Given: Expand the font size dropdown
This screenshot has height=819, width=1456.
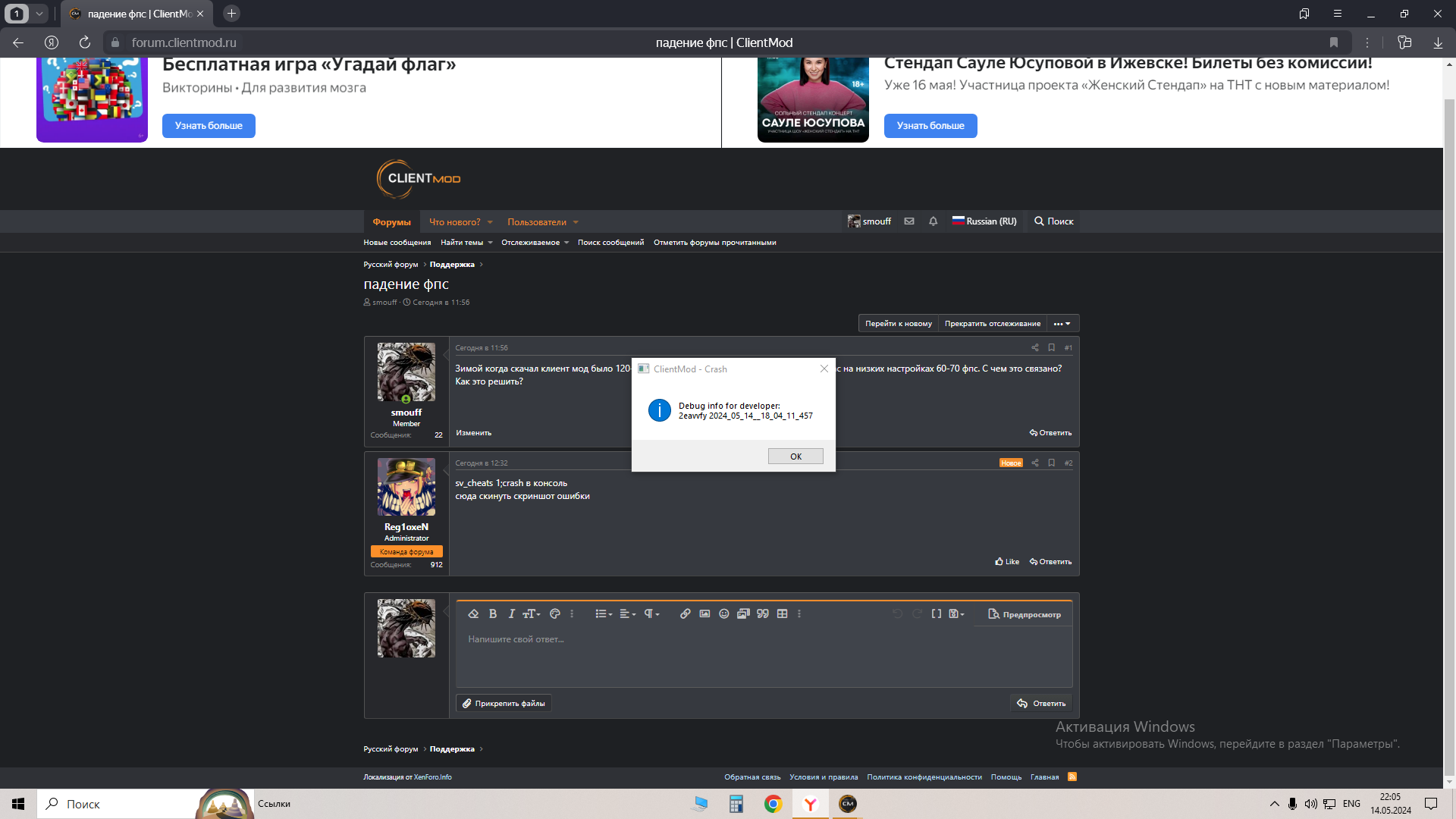Looking at the screenshot, I should point(531,613).
